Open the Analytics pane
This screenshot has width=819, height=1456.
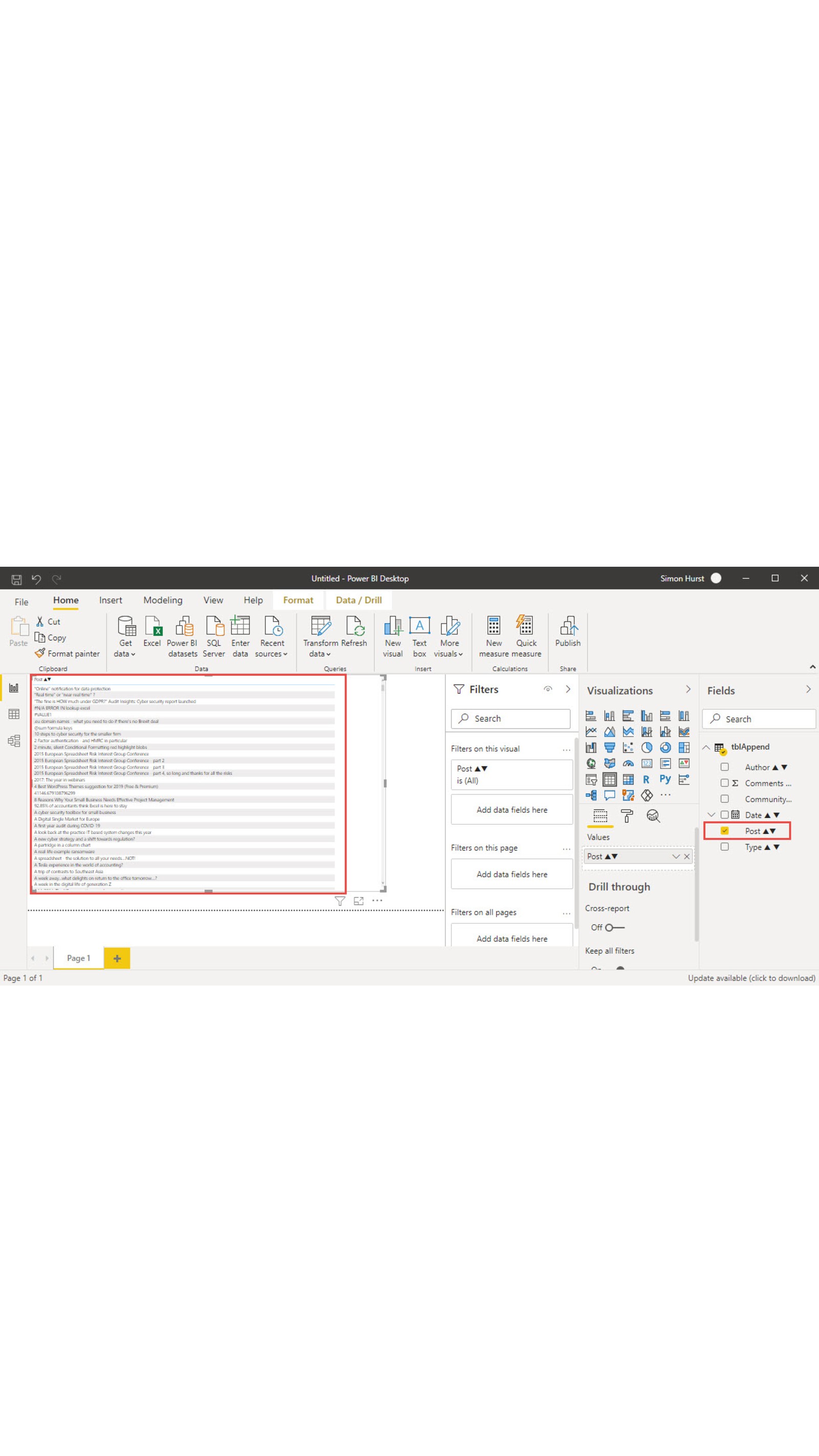653,816
